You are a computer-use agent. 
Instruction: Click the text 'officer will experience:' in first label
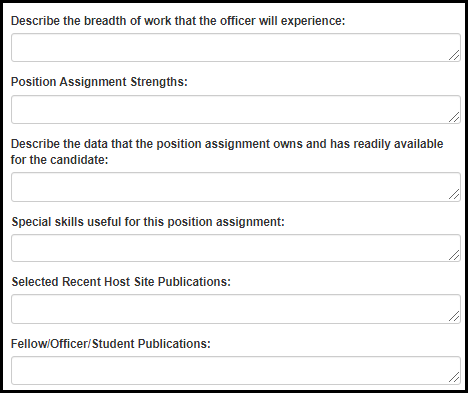[x=283, y=21]
